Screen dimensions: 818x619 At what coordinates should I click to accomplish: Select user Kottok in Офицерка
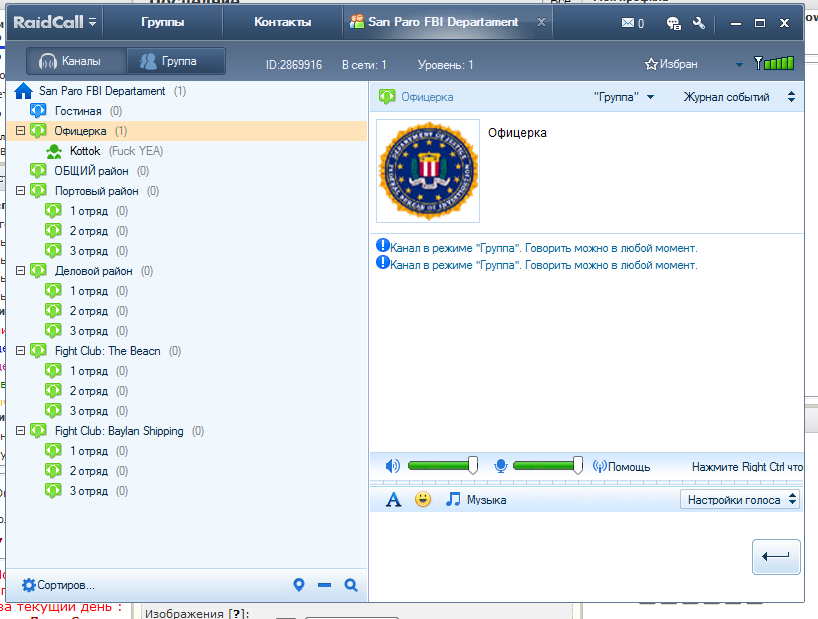(x=85, y=151)
